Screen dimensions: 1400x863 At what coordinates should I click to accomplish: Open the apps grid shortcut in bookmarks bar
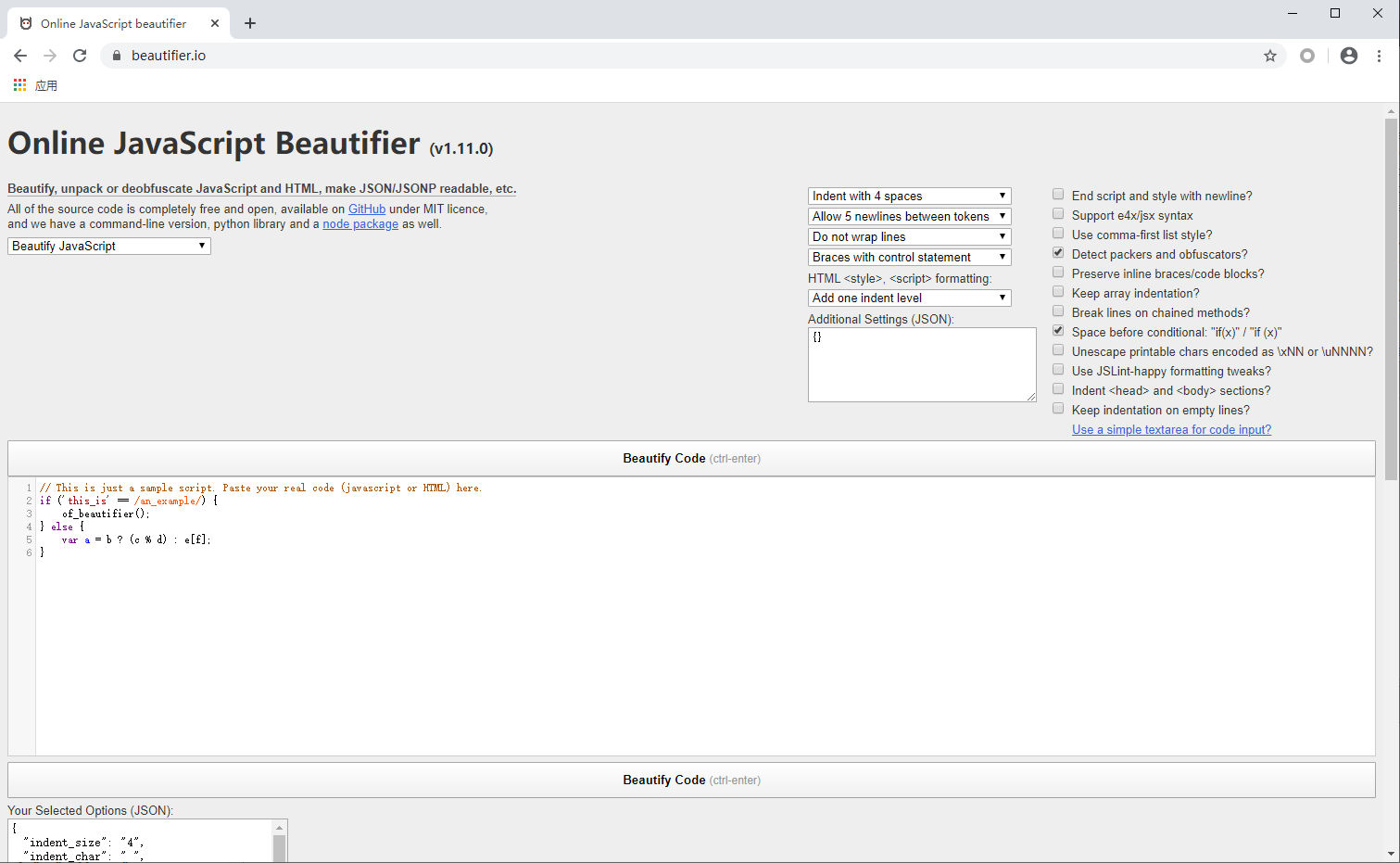(x=19, y=85)
